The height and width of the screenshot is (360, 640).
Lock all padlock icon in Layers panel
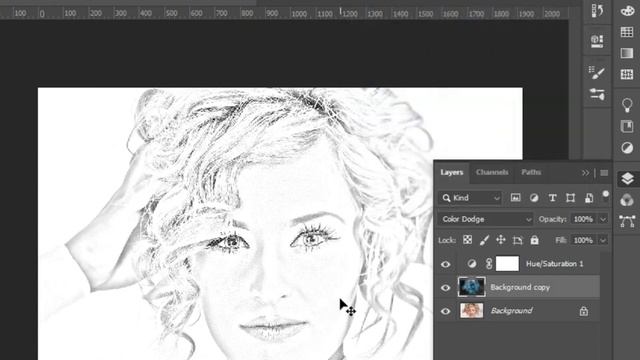click(x=534, y=240)
